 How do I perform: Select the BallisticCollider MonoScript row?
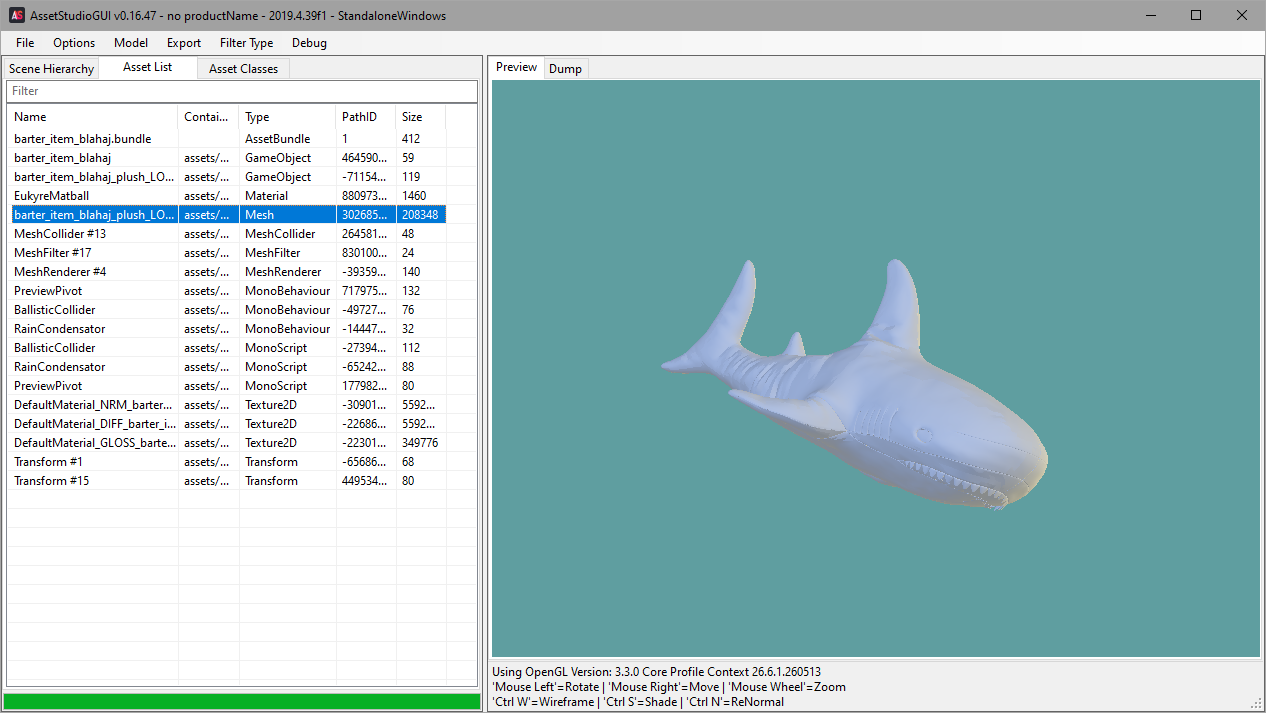tap(227, 348)
